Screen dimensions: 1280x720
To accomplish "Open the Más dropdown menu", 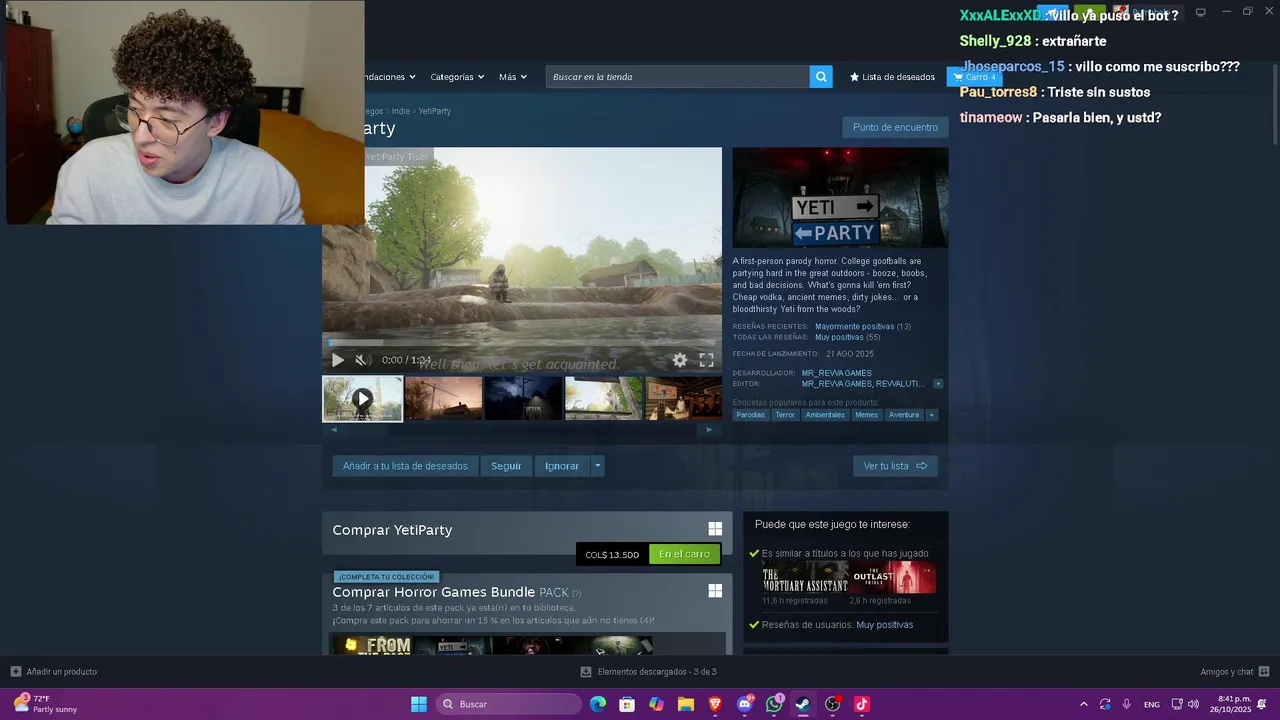I will [513, 77].
